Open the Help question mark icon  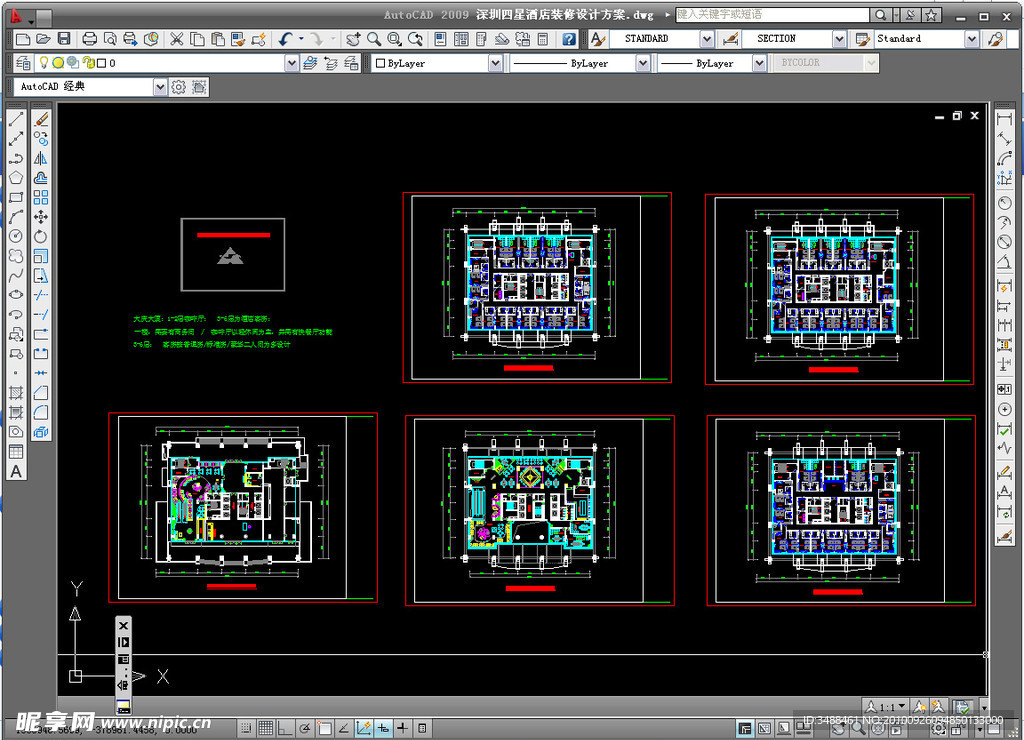pyautogui.click(x=569, y=39)
